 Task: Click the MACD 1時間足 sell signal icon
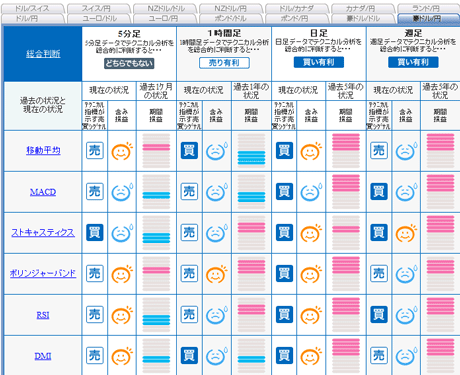[189, 191]
